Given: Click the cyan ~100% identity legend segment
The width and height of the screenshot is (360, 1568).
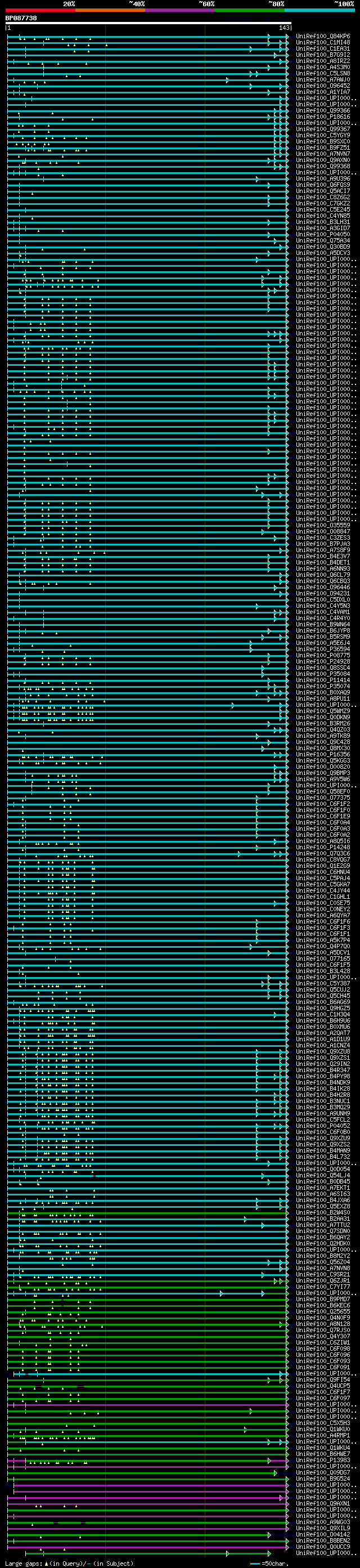Looking at the screenshot, I should pos(319,10).
